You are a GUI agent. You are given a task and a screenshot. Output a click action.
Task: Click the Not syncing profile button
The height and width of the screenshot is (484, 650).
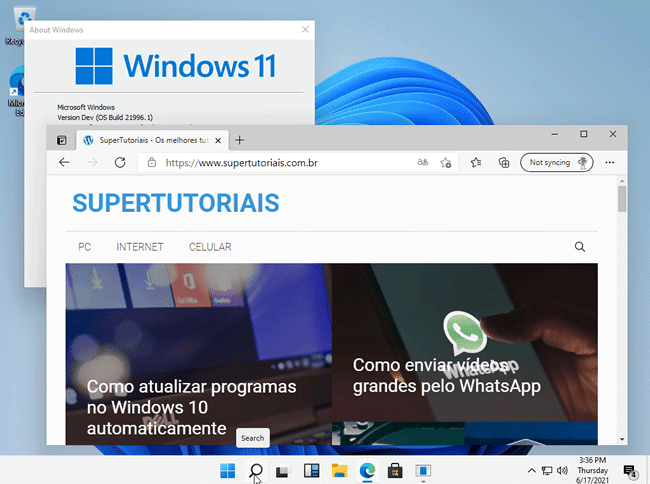[x=557, y=162]
